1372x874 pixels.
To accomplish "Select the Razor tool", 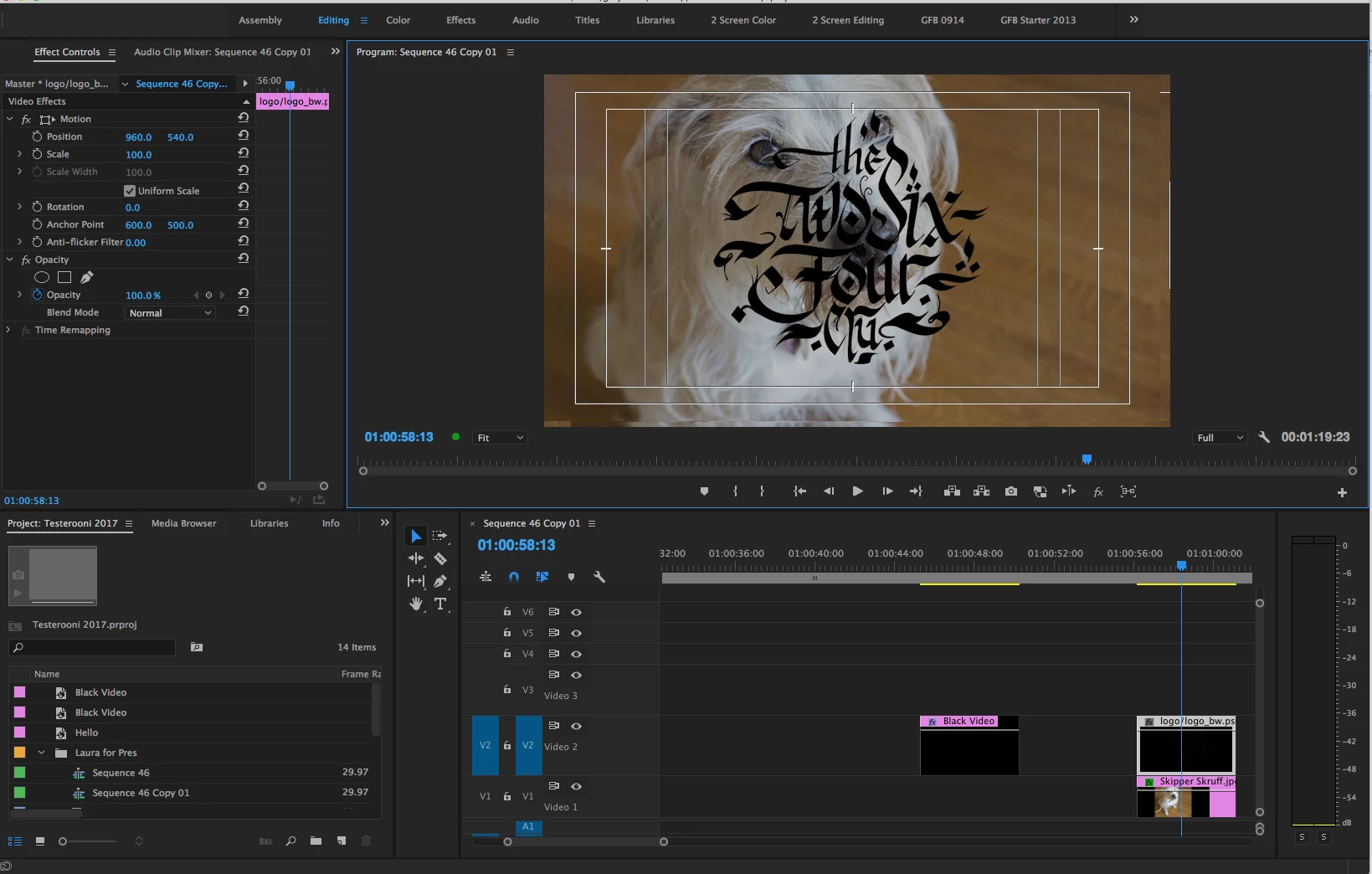I will (x=440, y=558).
